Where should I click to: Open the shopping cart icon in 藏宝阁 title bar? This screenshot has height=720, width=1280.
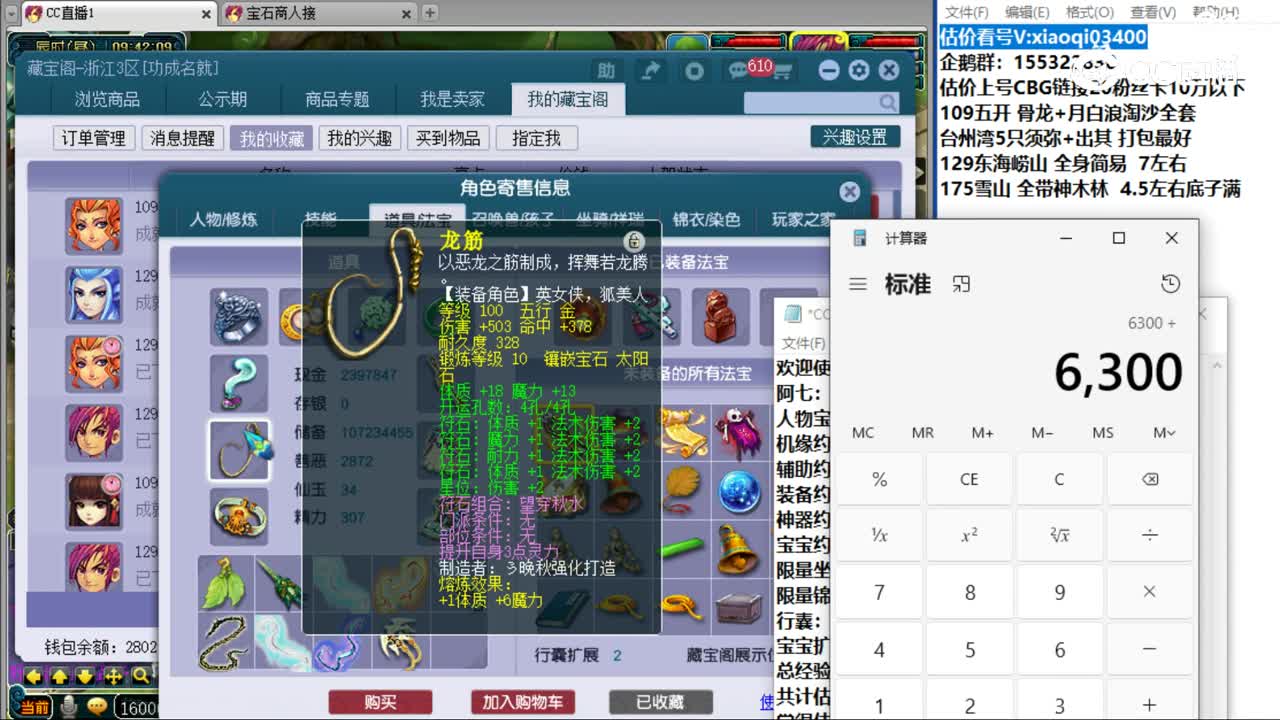(783, 72)
